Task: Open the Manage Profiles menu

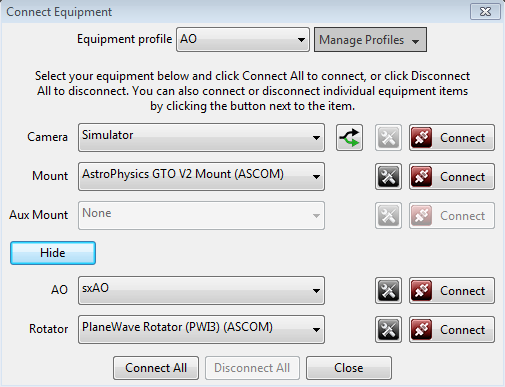Action: [370, 40]
